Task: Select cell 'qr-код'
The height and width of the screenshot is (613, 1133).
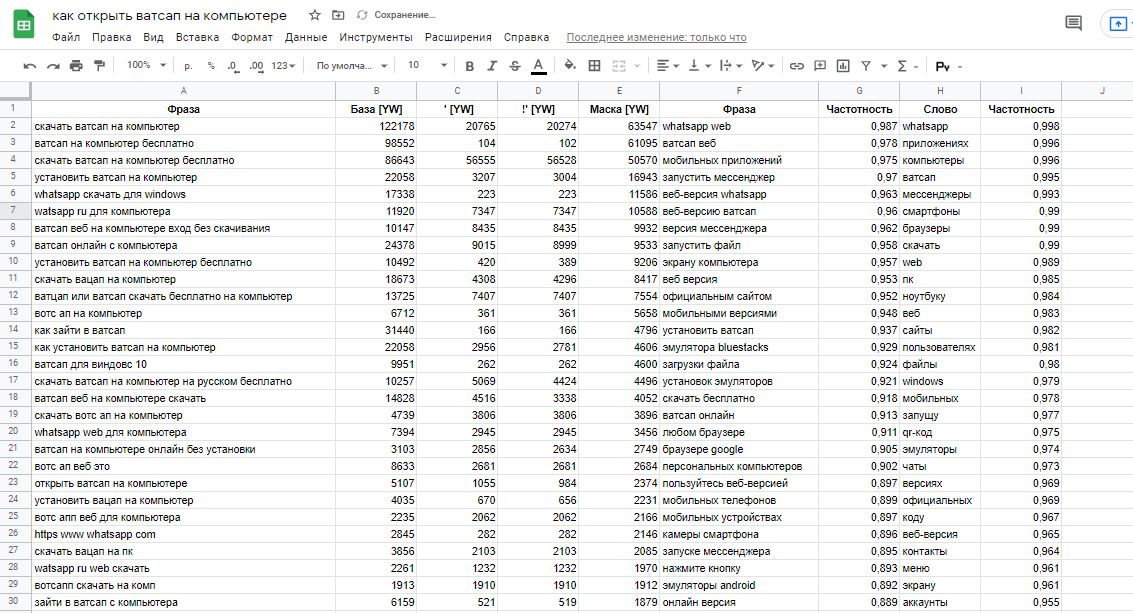Action: coord(939,432)
